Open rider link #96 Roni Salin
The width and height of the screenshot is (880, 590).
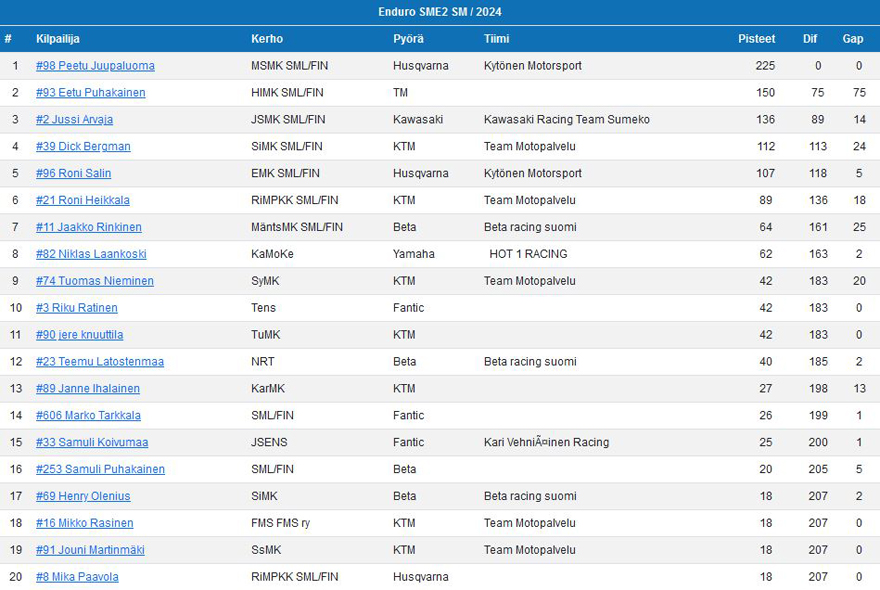[x=74, y=173]
